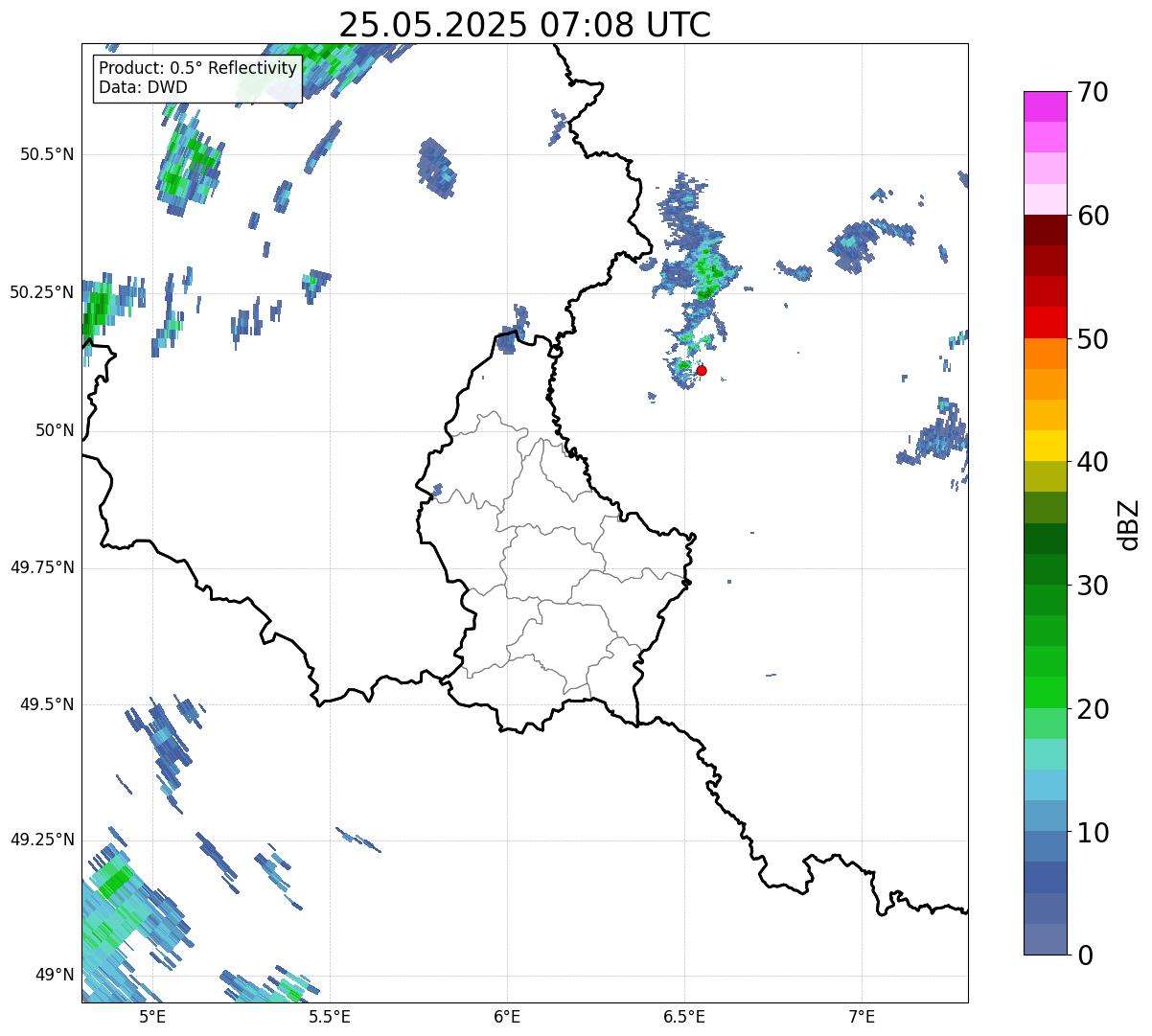Click the title text 25.05.2025 07:08 UTC

point(525,24)
